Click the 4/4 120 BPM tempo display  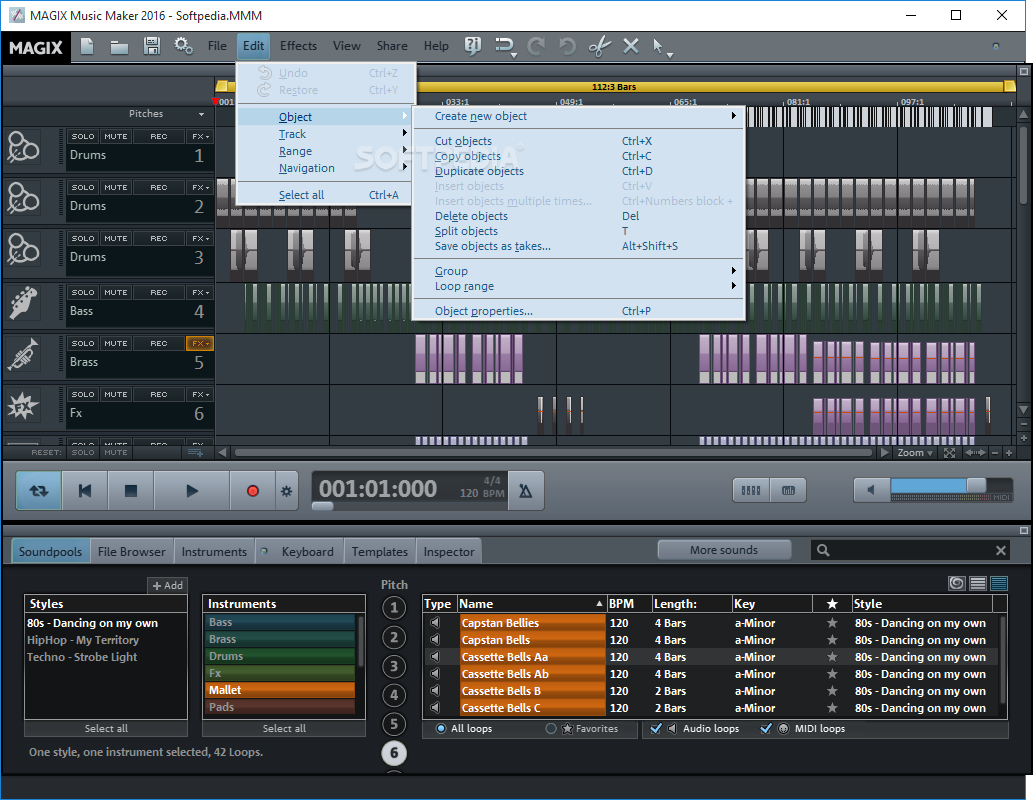pos(482,487)
